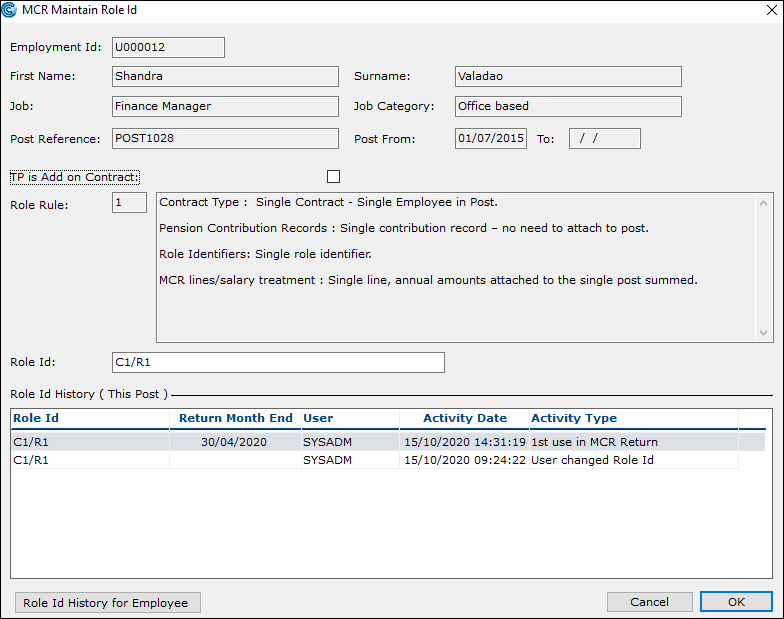The image size is (784, 619).
Task: Sort by Activity Type column header
Action: (x=634, y=418)
